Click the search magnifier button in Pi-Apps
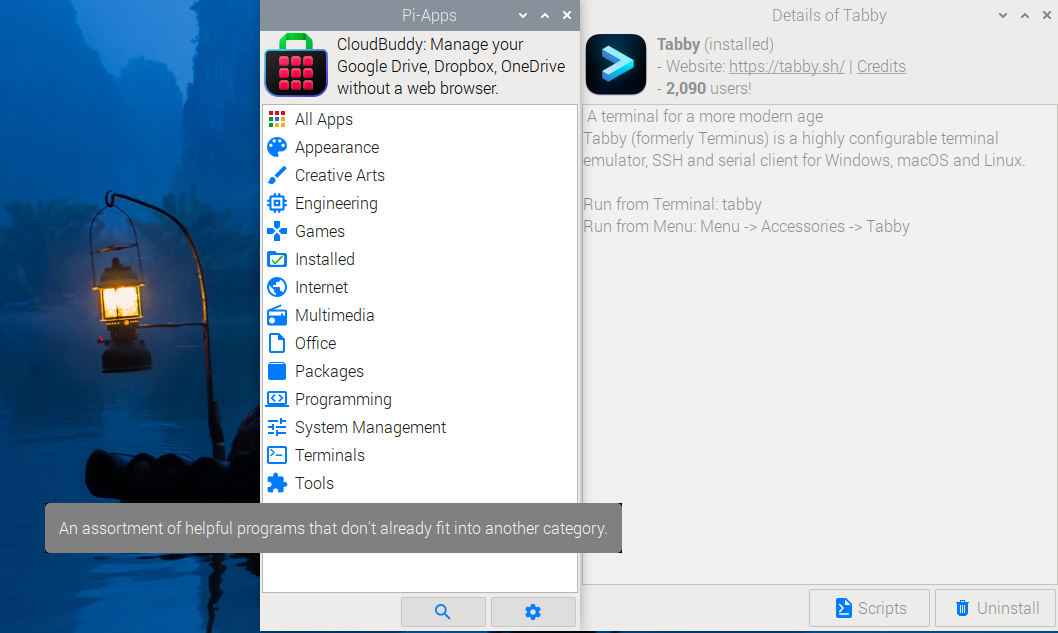The image size is (1058, 633). pos(443,611)
